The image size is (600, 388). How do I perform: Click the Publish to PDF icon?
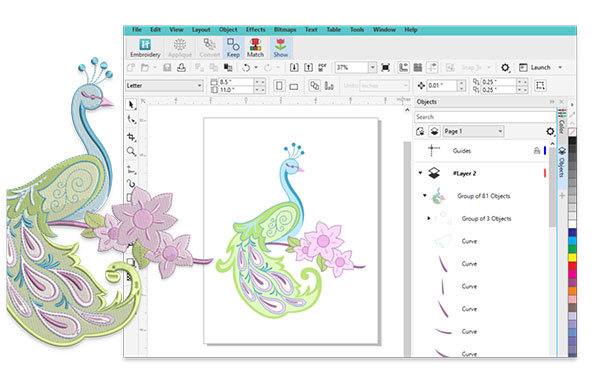click(x=323, y=68)
